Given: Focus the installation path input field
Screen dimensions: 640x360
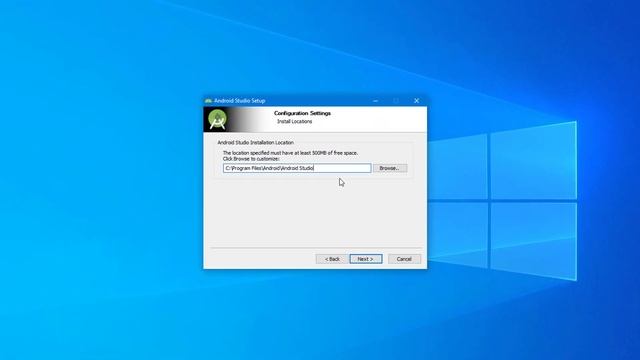Looking at the screenshot, I should [297, 168].
